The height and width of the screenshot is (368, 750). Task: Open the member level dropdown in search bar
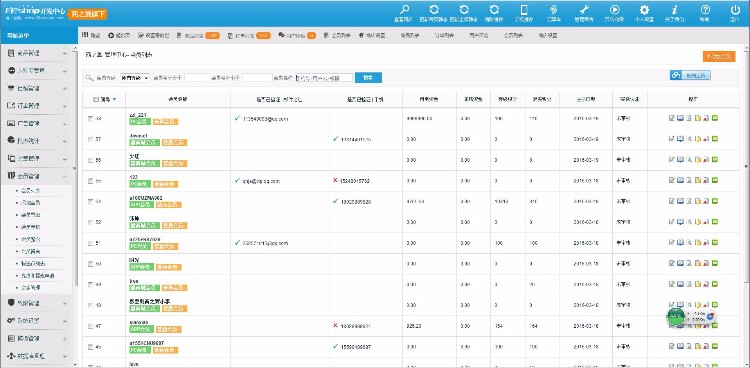[134, 78]
